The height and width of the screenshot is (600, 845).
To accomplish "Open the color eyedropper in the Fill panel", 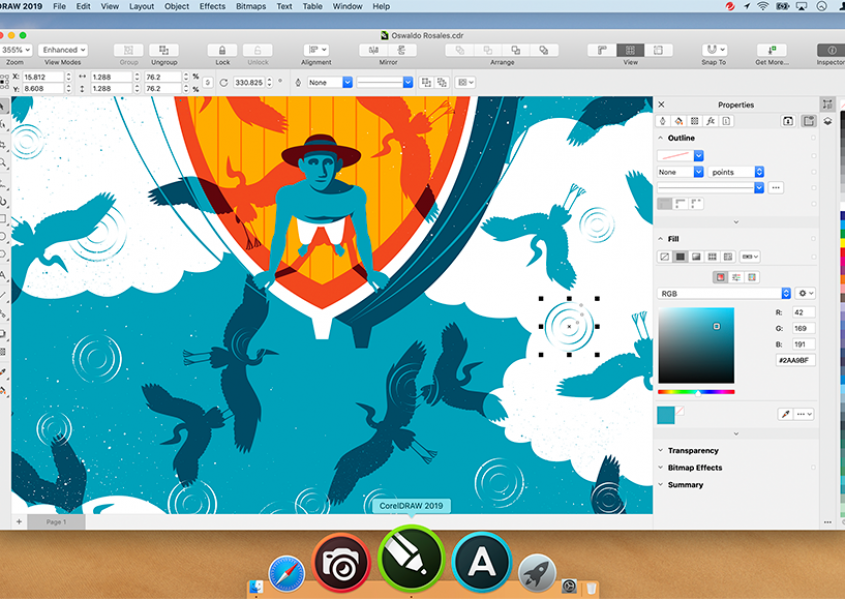I will pyautogui.click(x=785, y=413).
